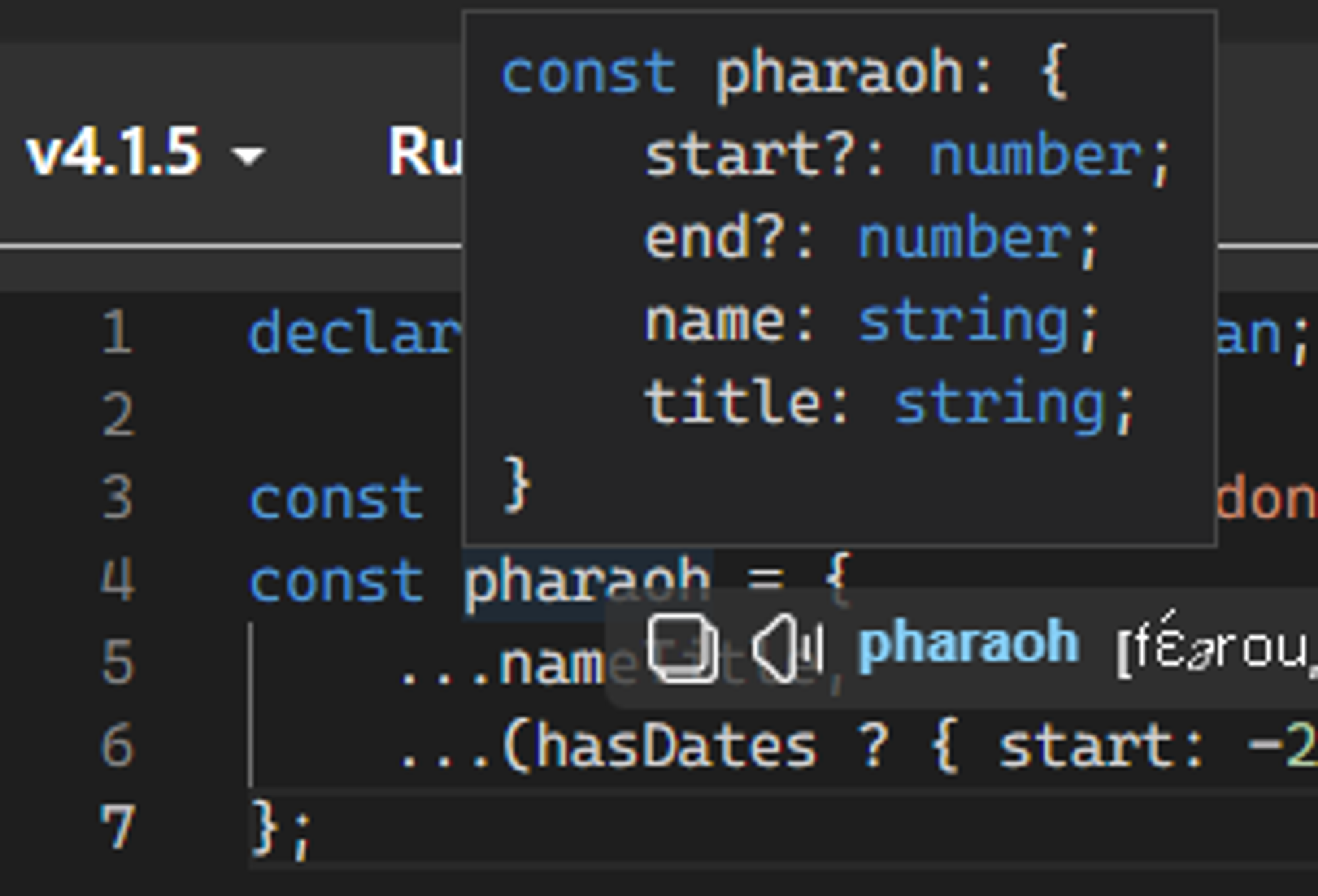Viewport: 1318px width, 896px height.
Task: Select line number 4 in gutter
Action: pyautogui.click(x=118, y=580)
